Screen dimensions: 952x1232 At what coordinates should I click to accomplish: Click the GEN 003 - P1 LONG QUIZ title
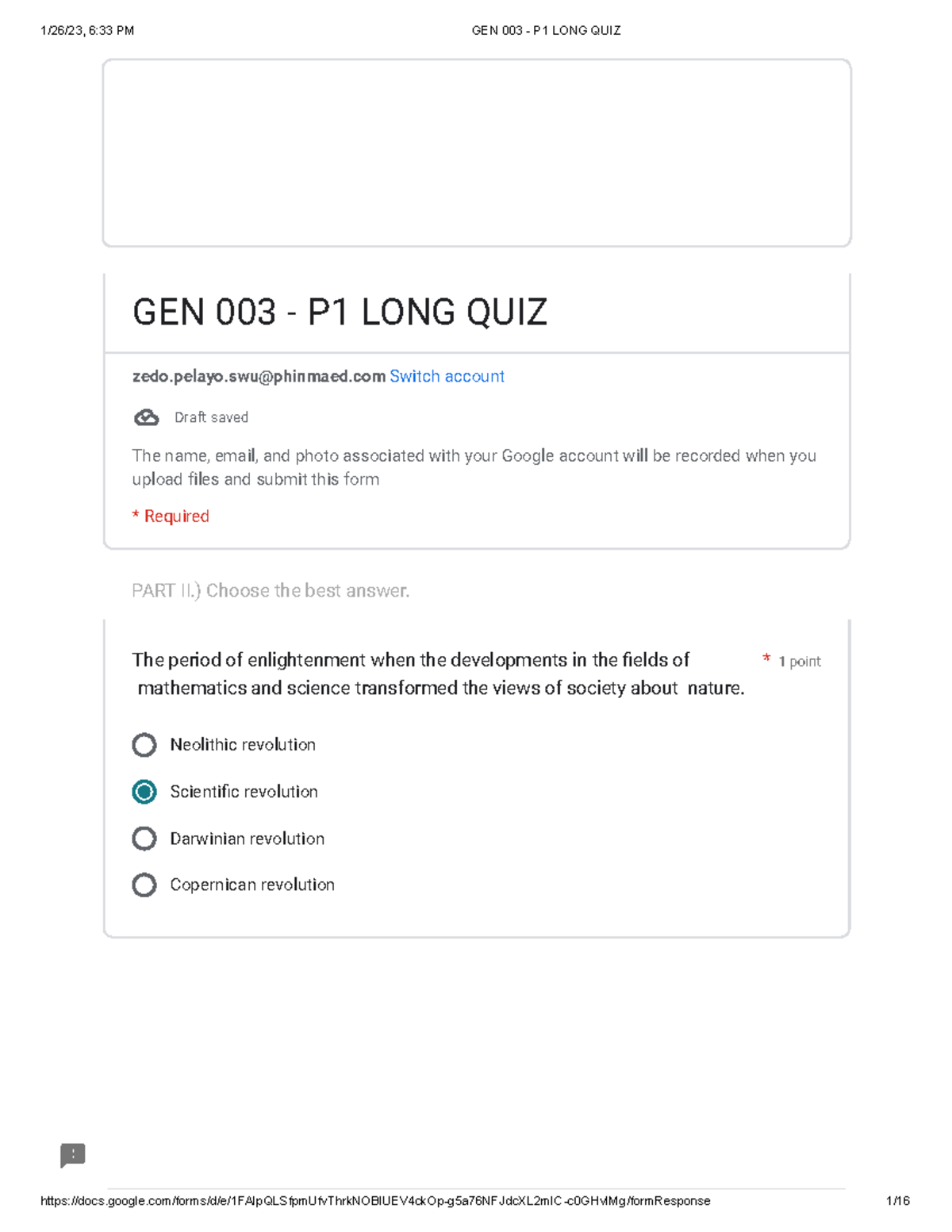coord(340,313)
